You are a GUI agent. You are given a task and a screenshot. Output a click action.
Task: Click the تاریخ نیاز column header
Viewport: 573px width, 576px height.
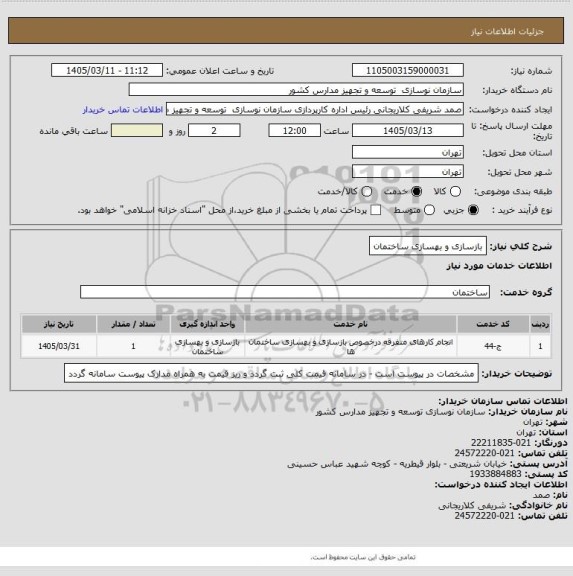click(59, 324)
